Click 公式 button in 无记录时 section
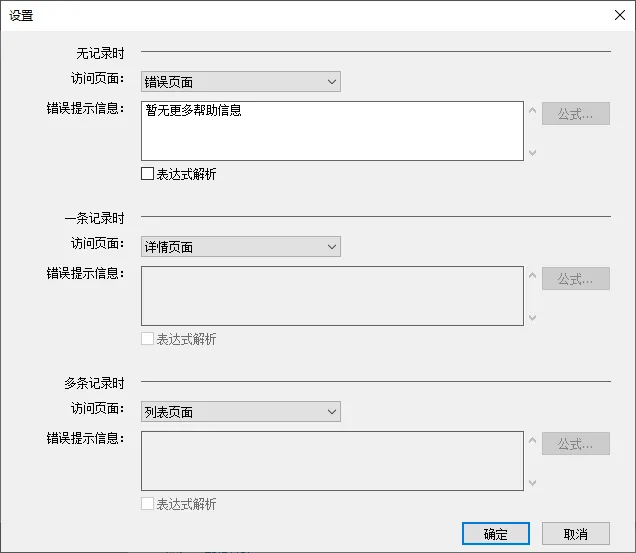The width and height of the screenshot is (636, 553). click(575, 114)
